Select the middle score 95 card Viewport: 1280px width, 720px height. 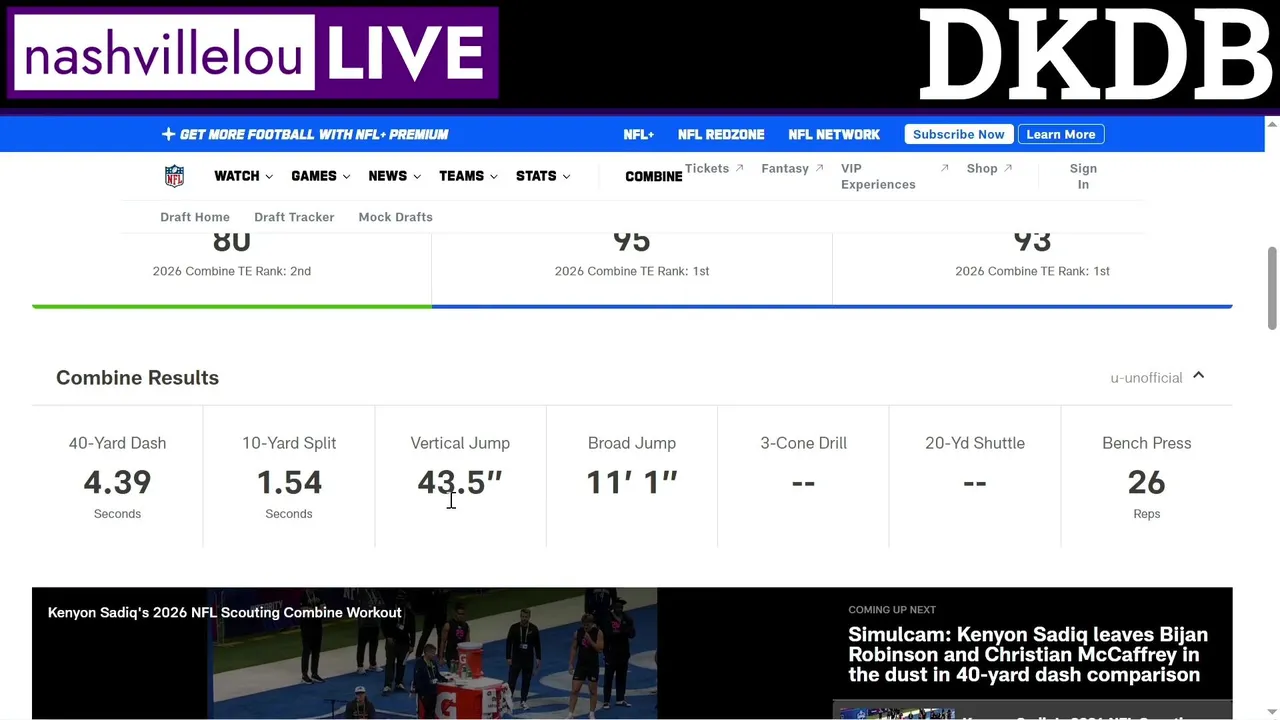[632, 268]
